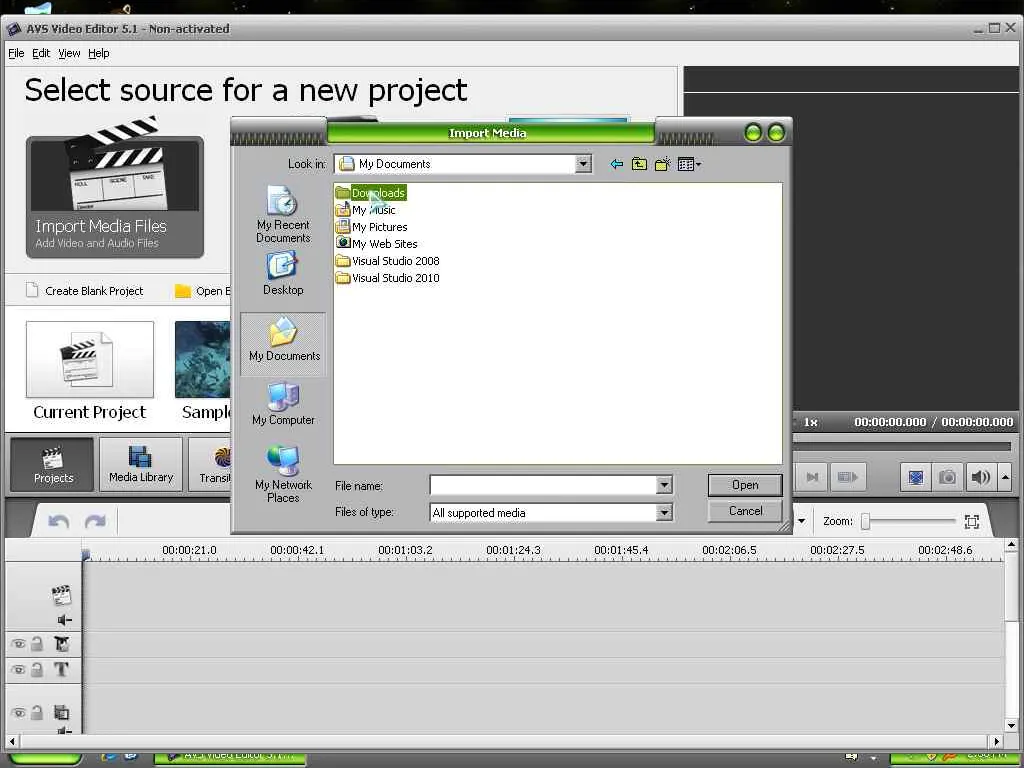
Task: Open the File menu
Action: coord(16,53)
